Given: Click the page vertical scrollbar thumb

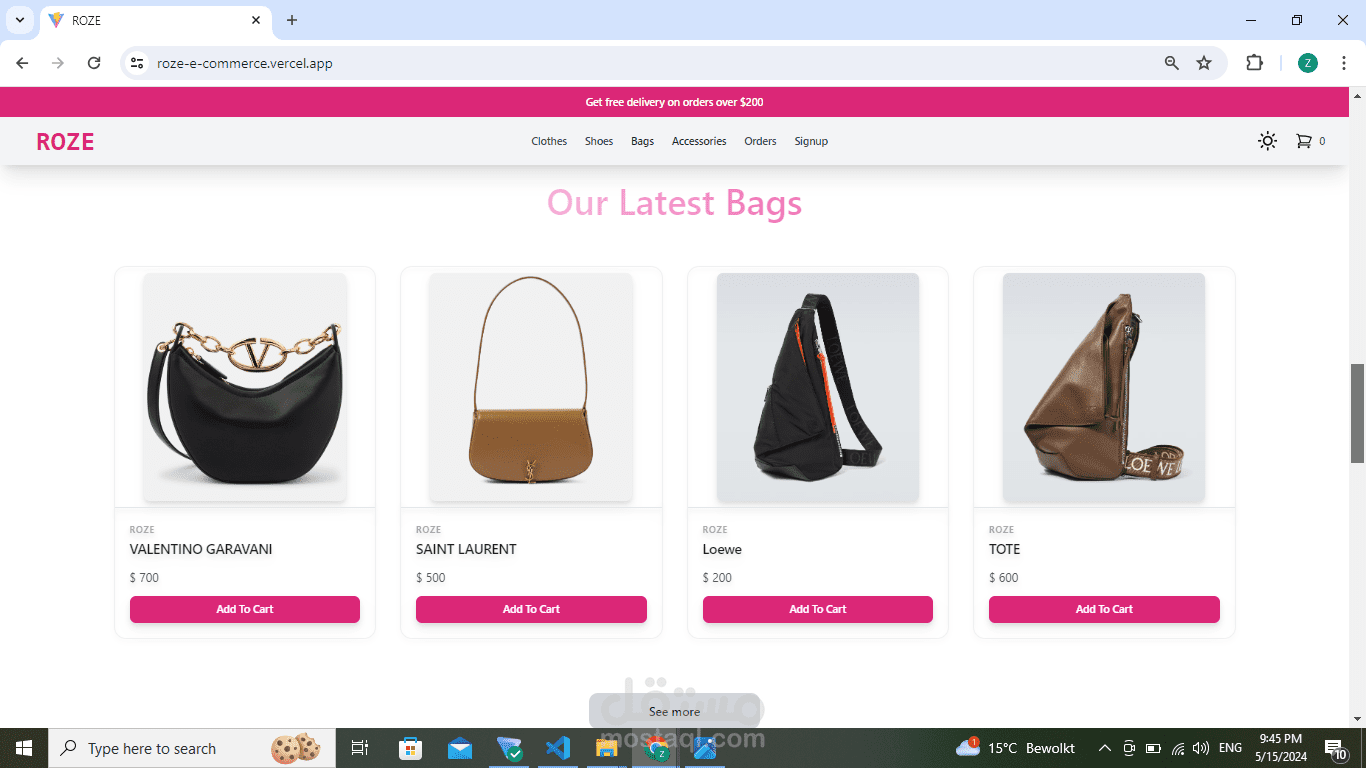Looking at the screenshot, I should (x=1357, y=414).
